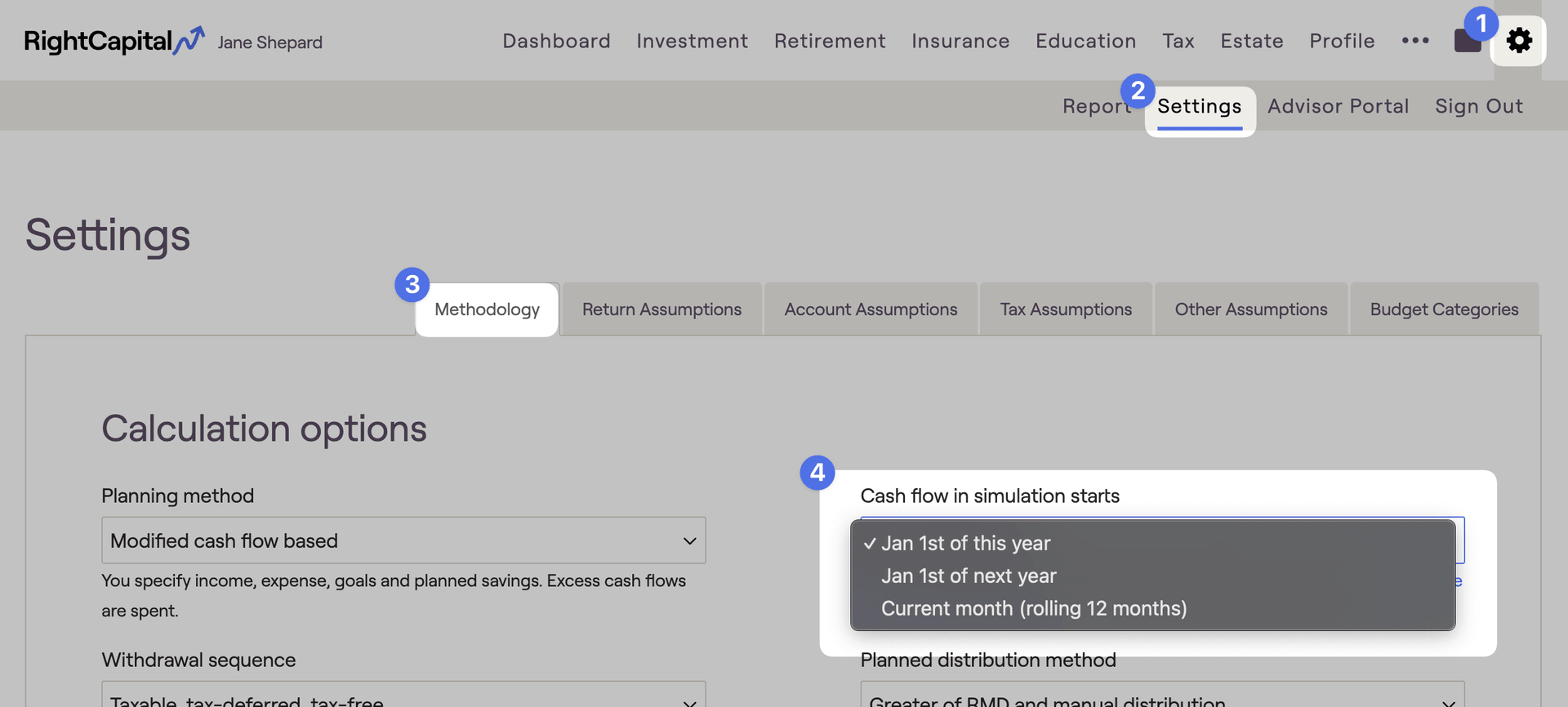Expand the Withdrawal sequence dropdown
This screenshot has height=707, width=1568.
(403, 694)
